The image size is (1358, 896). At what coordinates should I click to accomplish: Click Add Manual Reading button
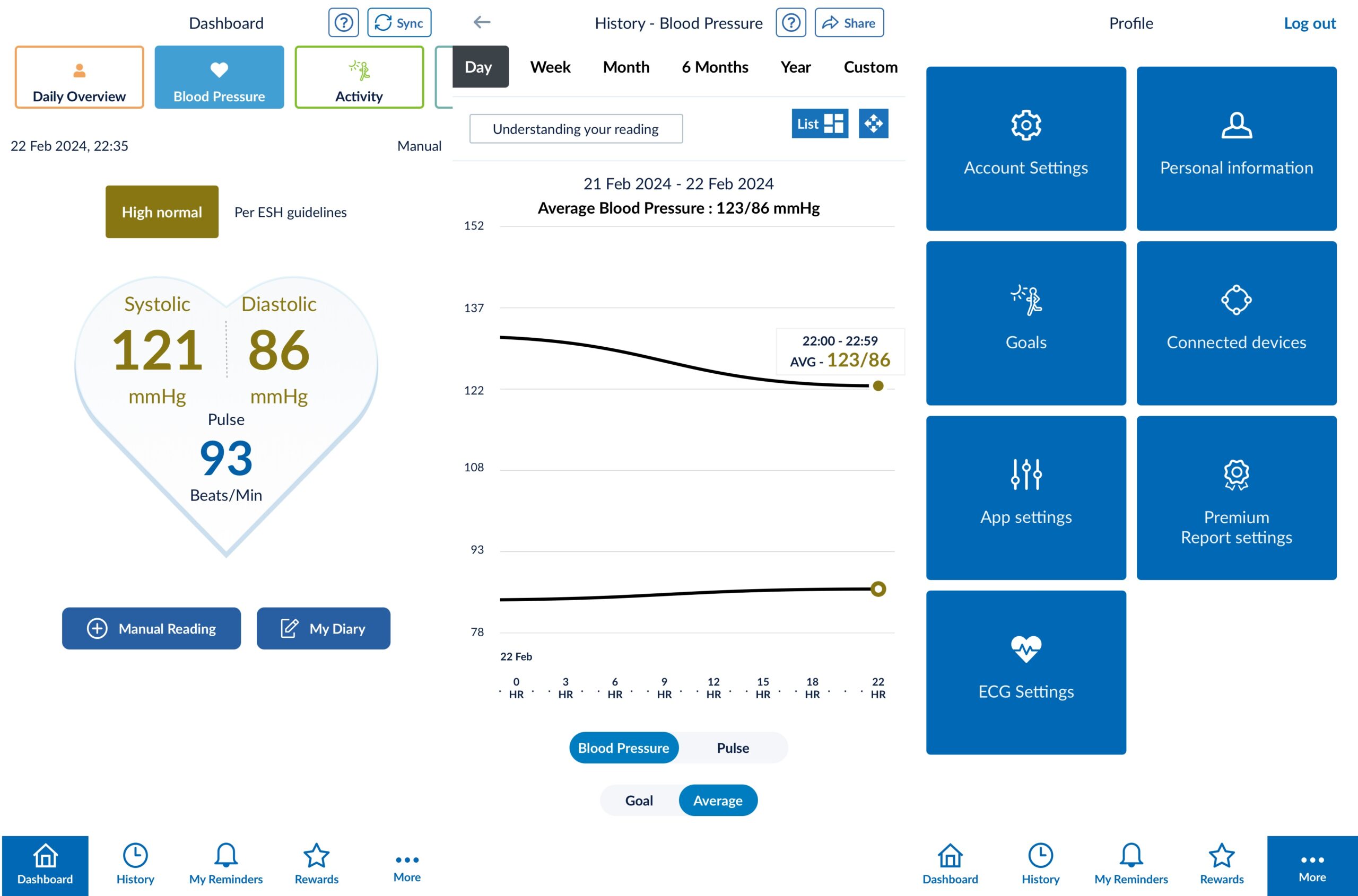pyautogui.click(x=152, y=628)
